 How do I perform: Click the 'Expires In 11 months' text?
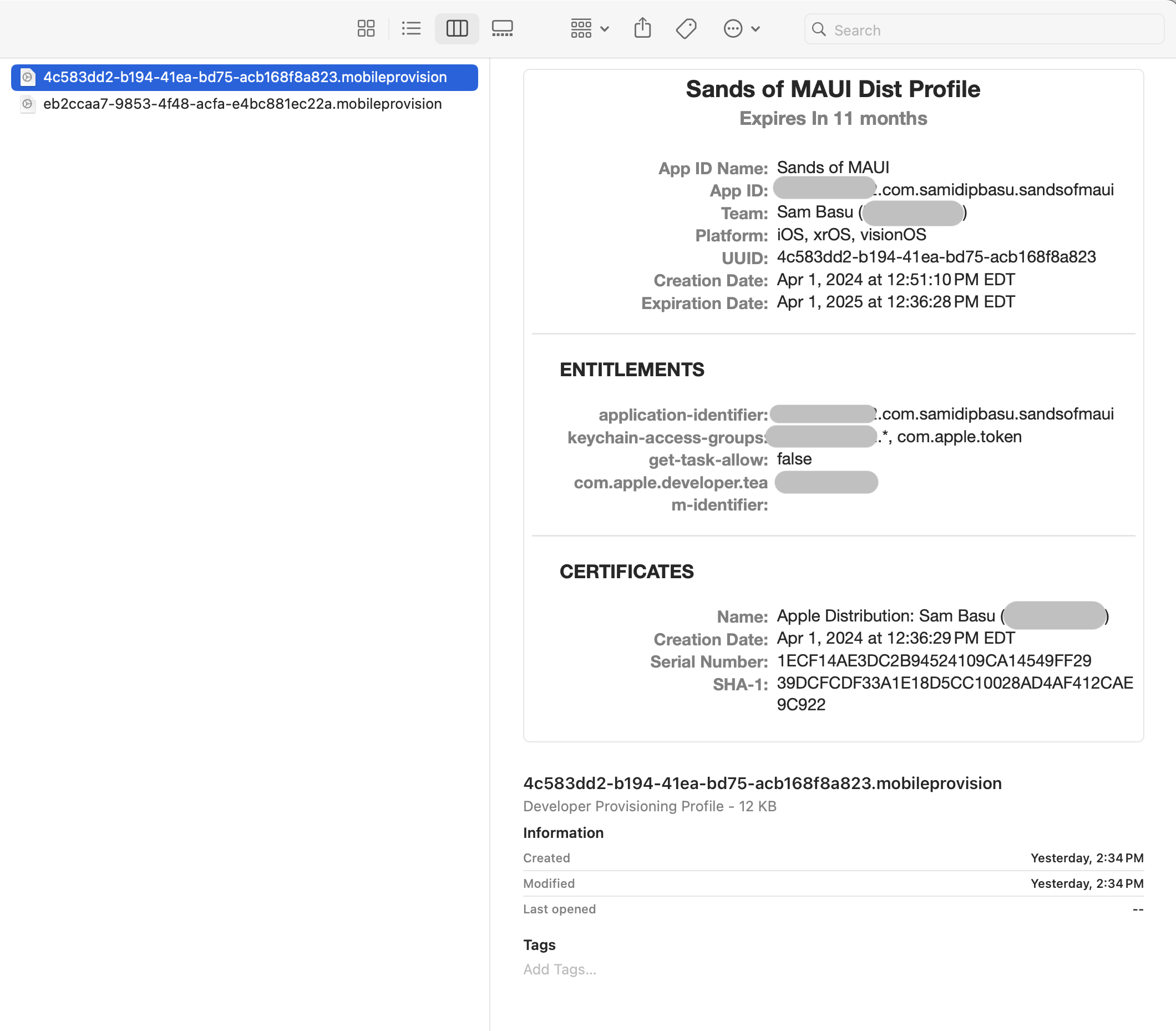(x=833, y=119)
